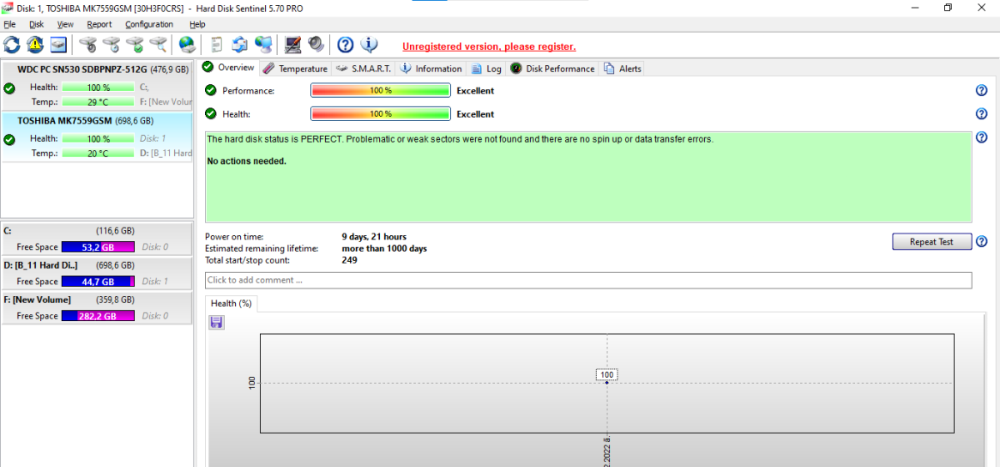Click the yellow warning triangle toolbar icon
1000x467 pixels.
coord(35,45)
